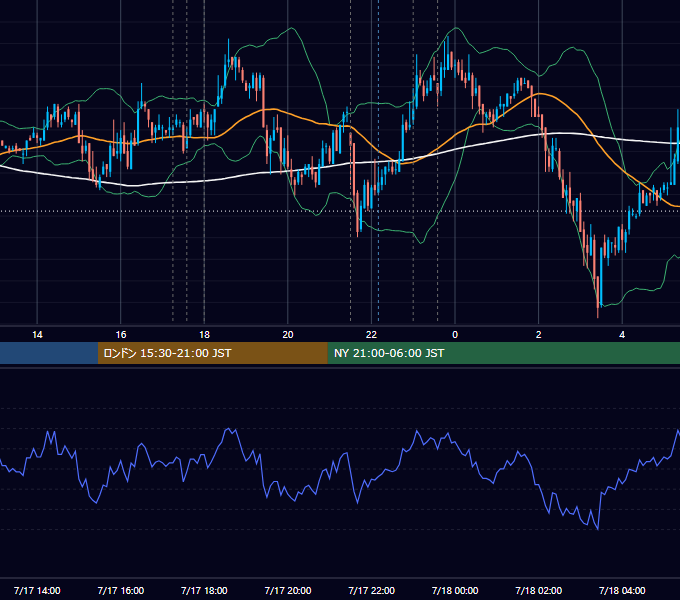Click the hour label 4 on the axis
Image resolution: width=680 pixels, height=600 pixels.
click(622, 335)
